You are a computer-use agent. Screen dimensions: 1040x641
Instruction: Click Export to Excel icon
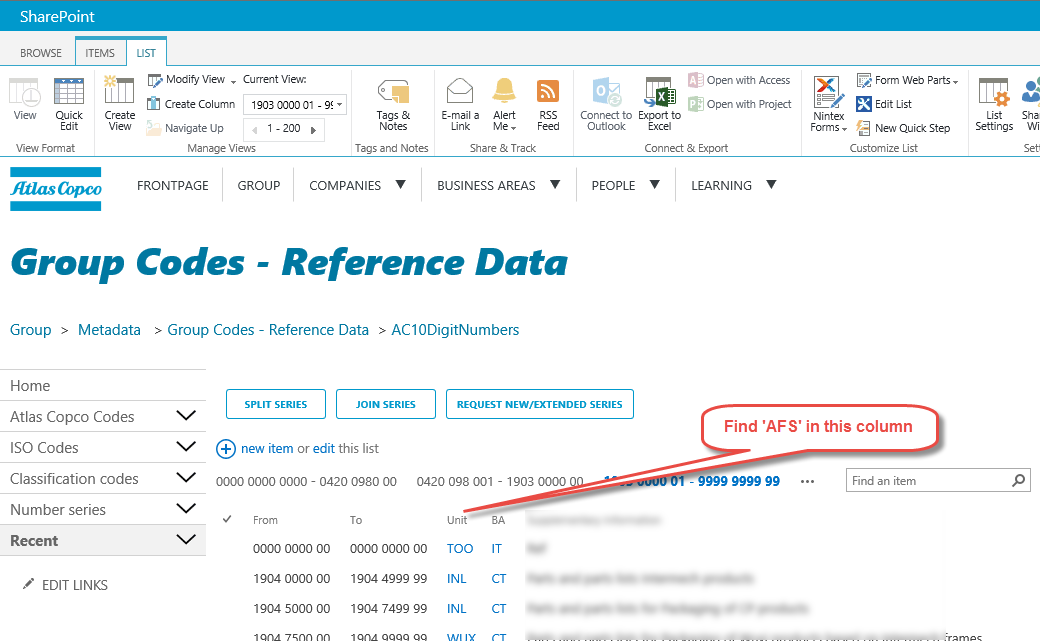[x=659, y=104]
